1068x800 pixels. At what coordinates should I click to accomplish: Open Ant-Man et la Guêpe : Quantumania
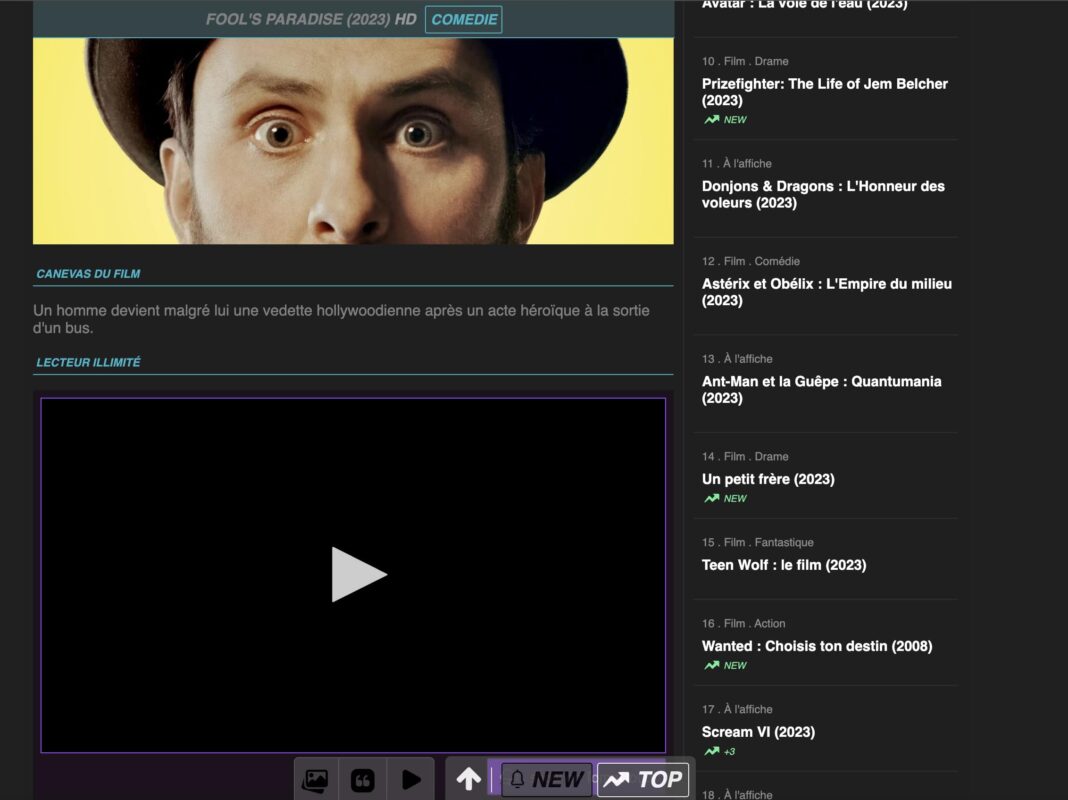point(821,389)
